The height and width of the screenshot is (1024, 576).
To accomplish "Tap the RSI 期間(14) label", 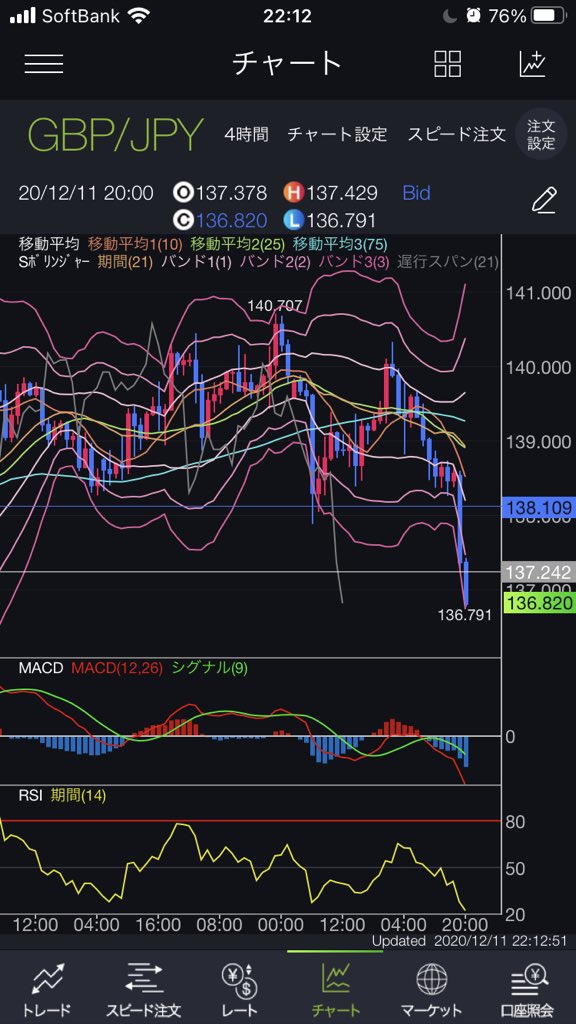I will pyautogui.click(x=78, y=795).
